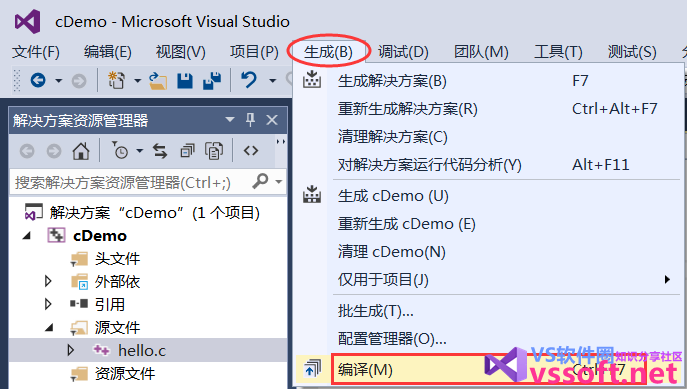The image size is (687, 389).
Task: Save the current file with disk icon
Action: (185, 81)
